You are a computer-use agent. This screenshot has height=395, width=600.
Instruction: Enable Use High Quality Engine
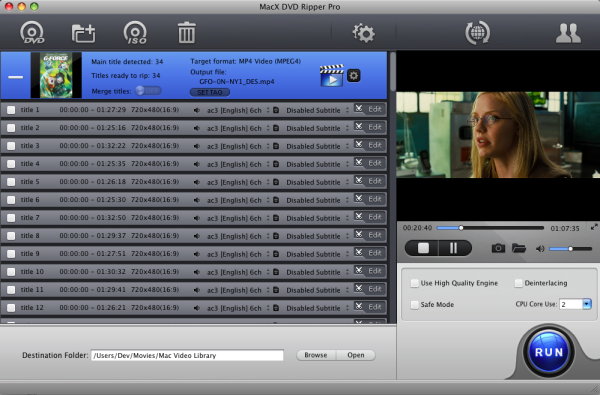(x=414, y=283)
